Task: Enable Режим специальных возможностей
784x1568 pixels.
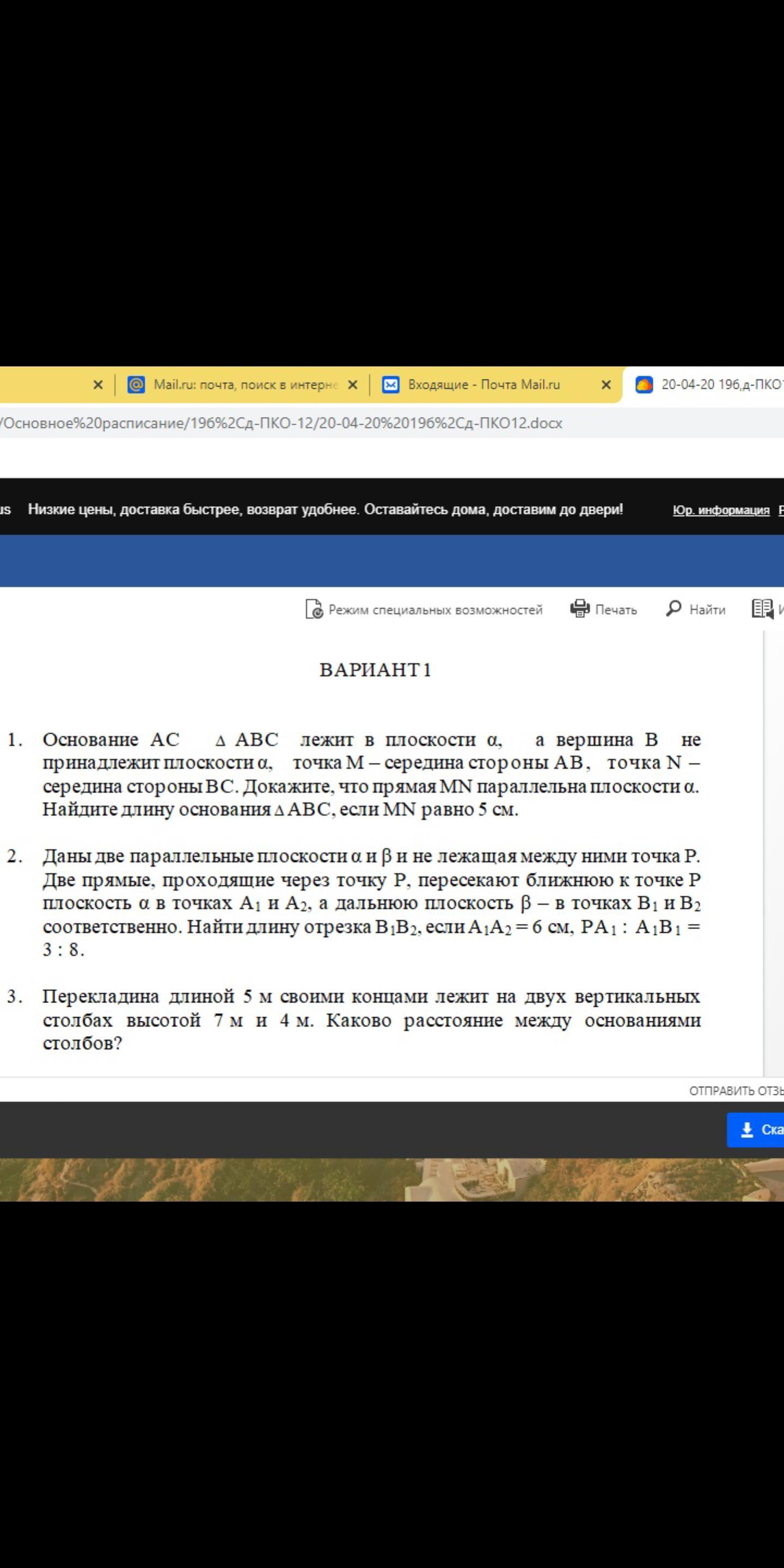Action: click(424, 609)
